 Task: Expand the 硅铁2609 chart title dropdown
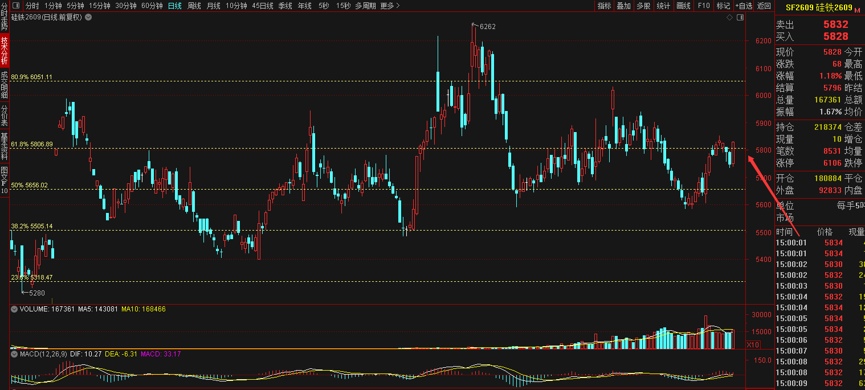88,18
